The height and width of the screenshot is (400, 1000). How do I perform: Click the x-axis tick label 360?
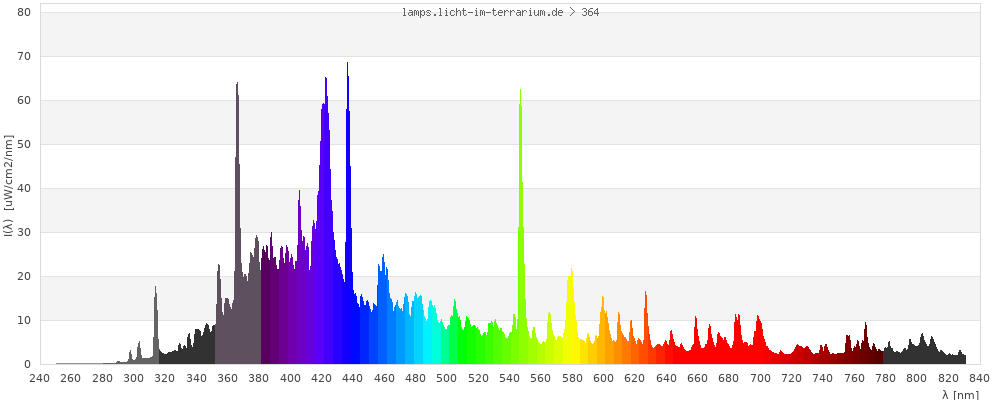pos(227,378)
